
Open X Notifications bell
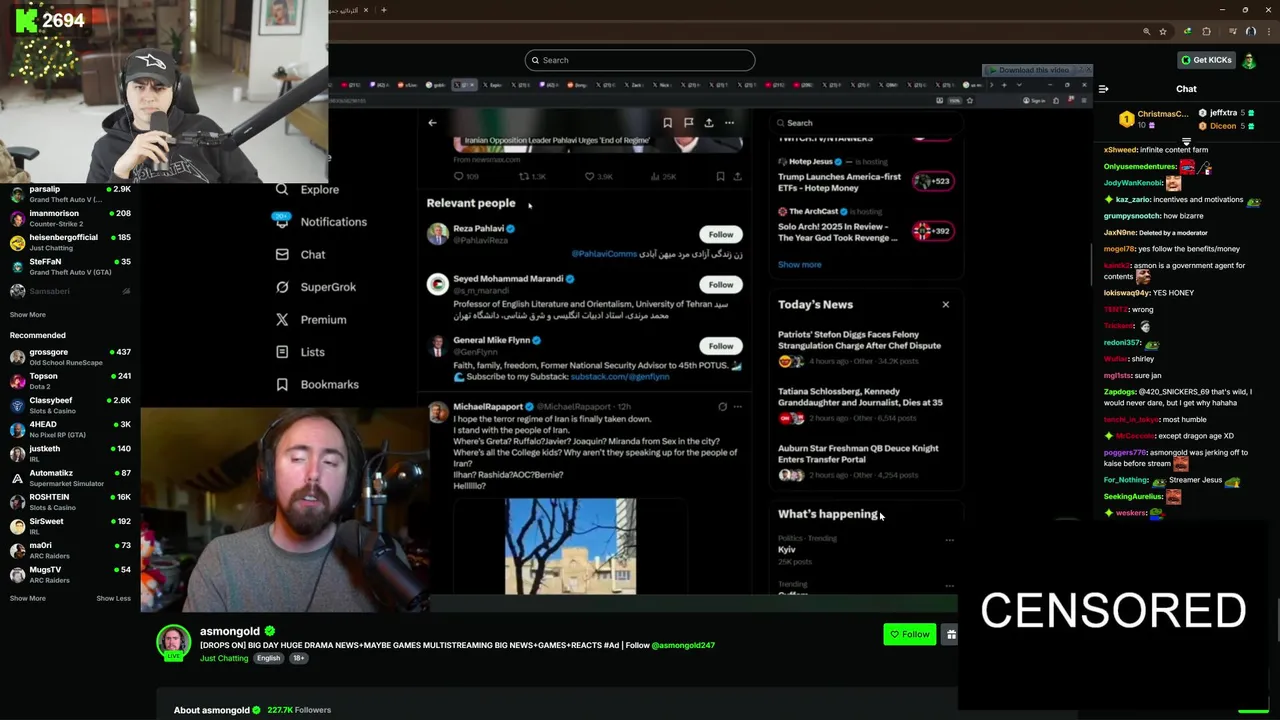(282, 221)
